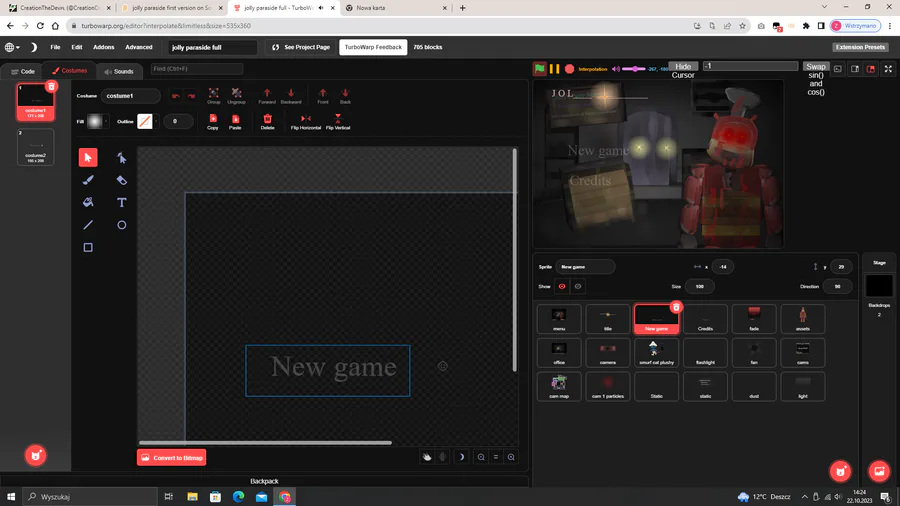Select the Circle tool
This screenshot has height=506, width=900.
pos(122,225)
